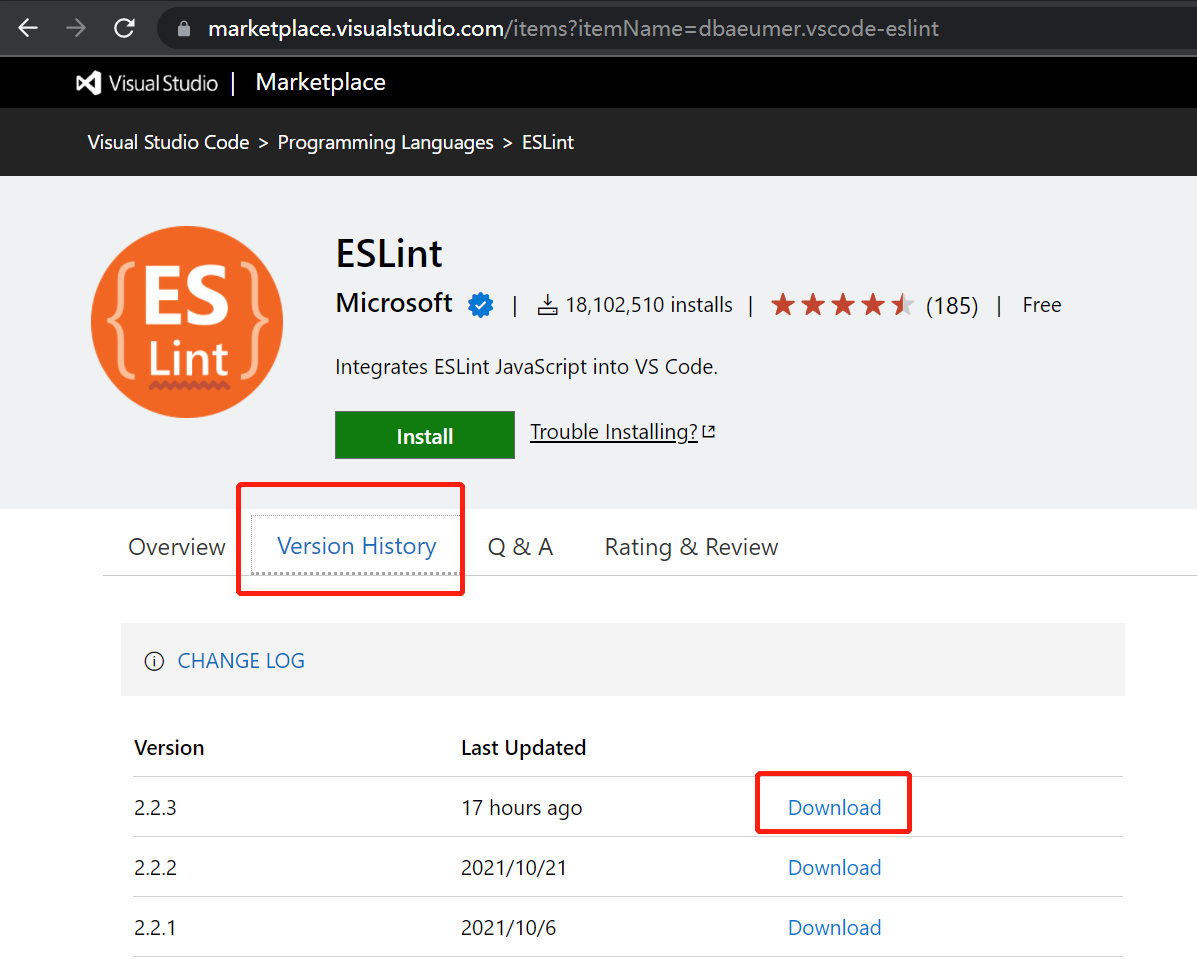This screenshot has width=1197, height=963.
Task: Switch to the Version History tab
Action: 356,546
